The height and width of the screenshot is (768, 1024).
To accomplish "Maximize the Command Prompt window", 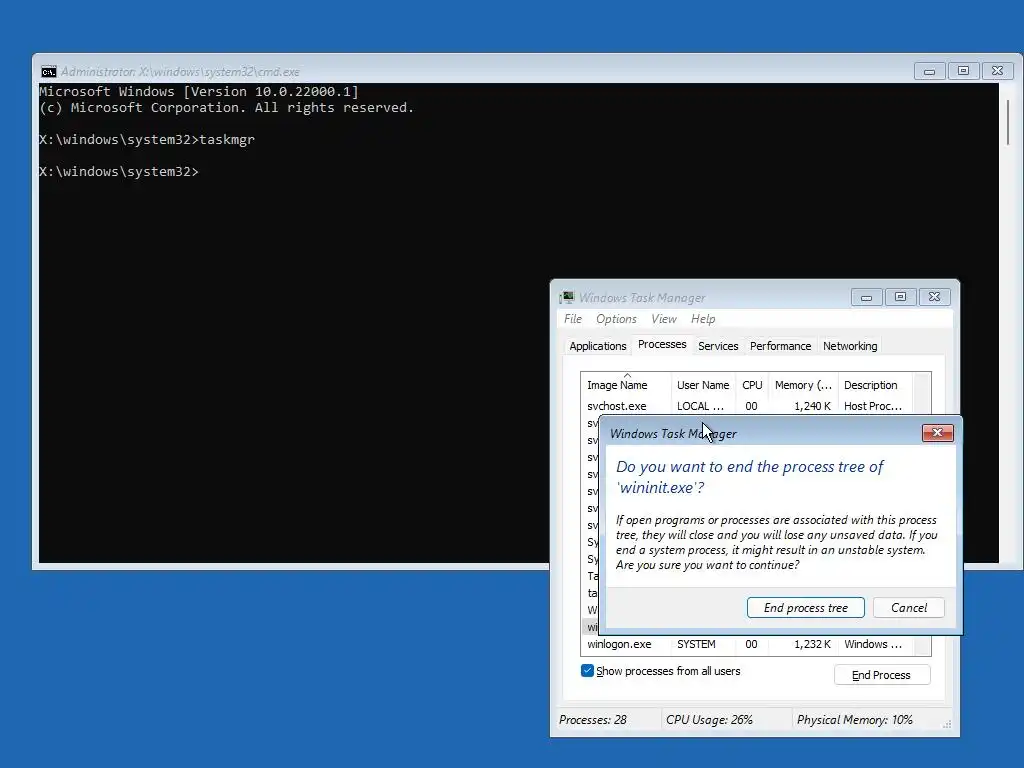I will (963, 71).
